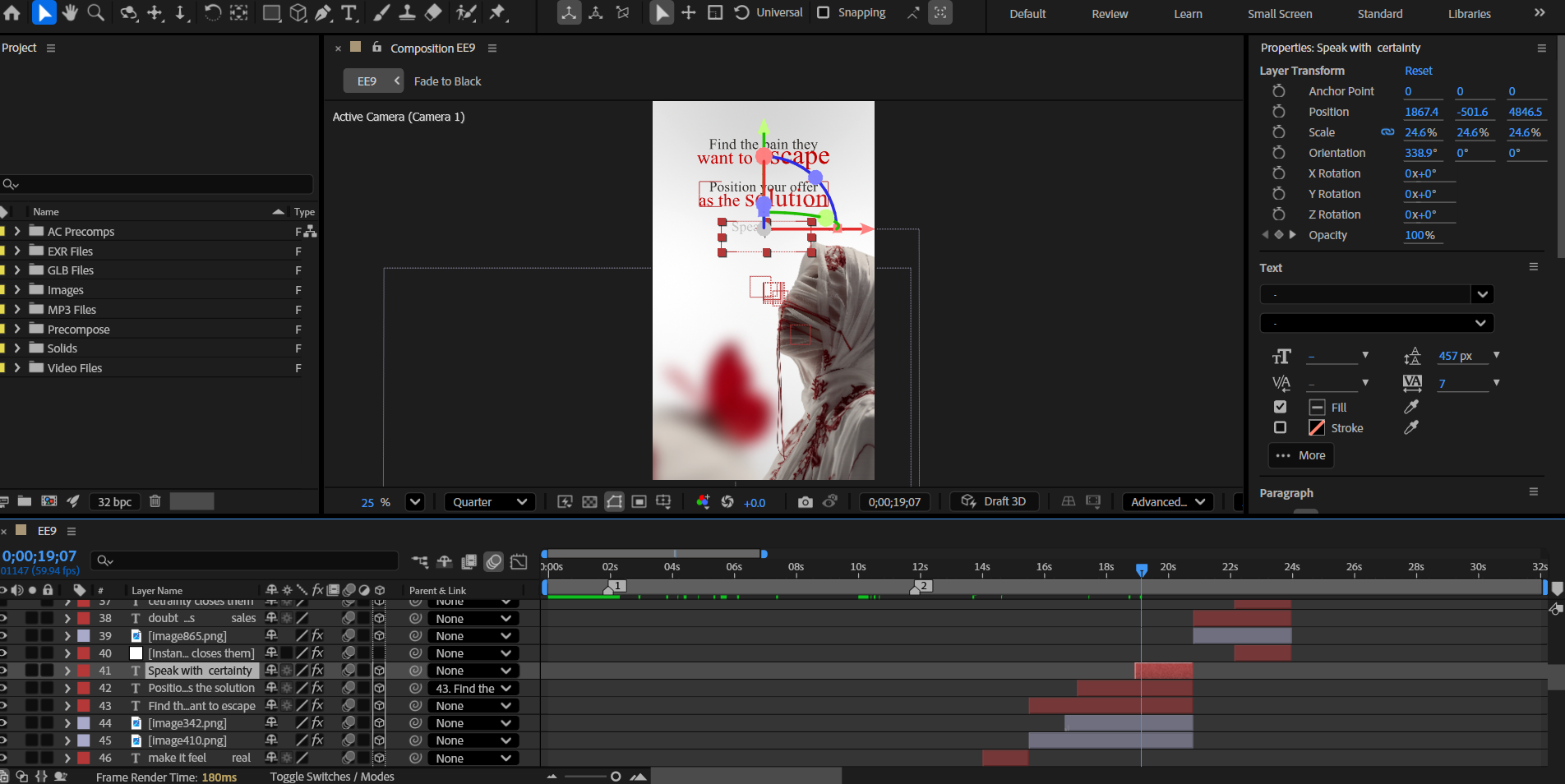Screen dimensions: 1565x784
Task: Expand the AC Precomps folder
Action: coord(17,232)
